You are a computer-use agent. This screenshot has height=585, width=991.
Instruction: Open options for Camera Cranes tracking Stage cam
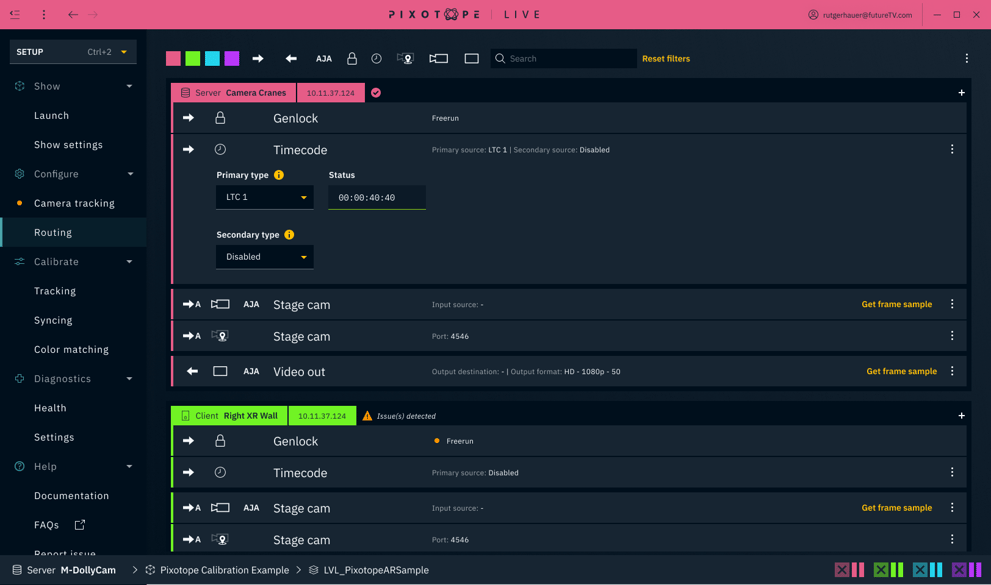(952, 336)
